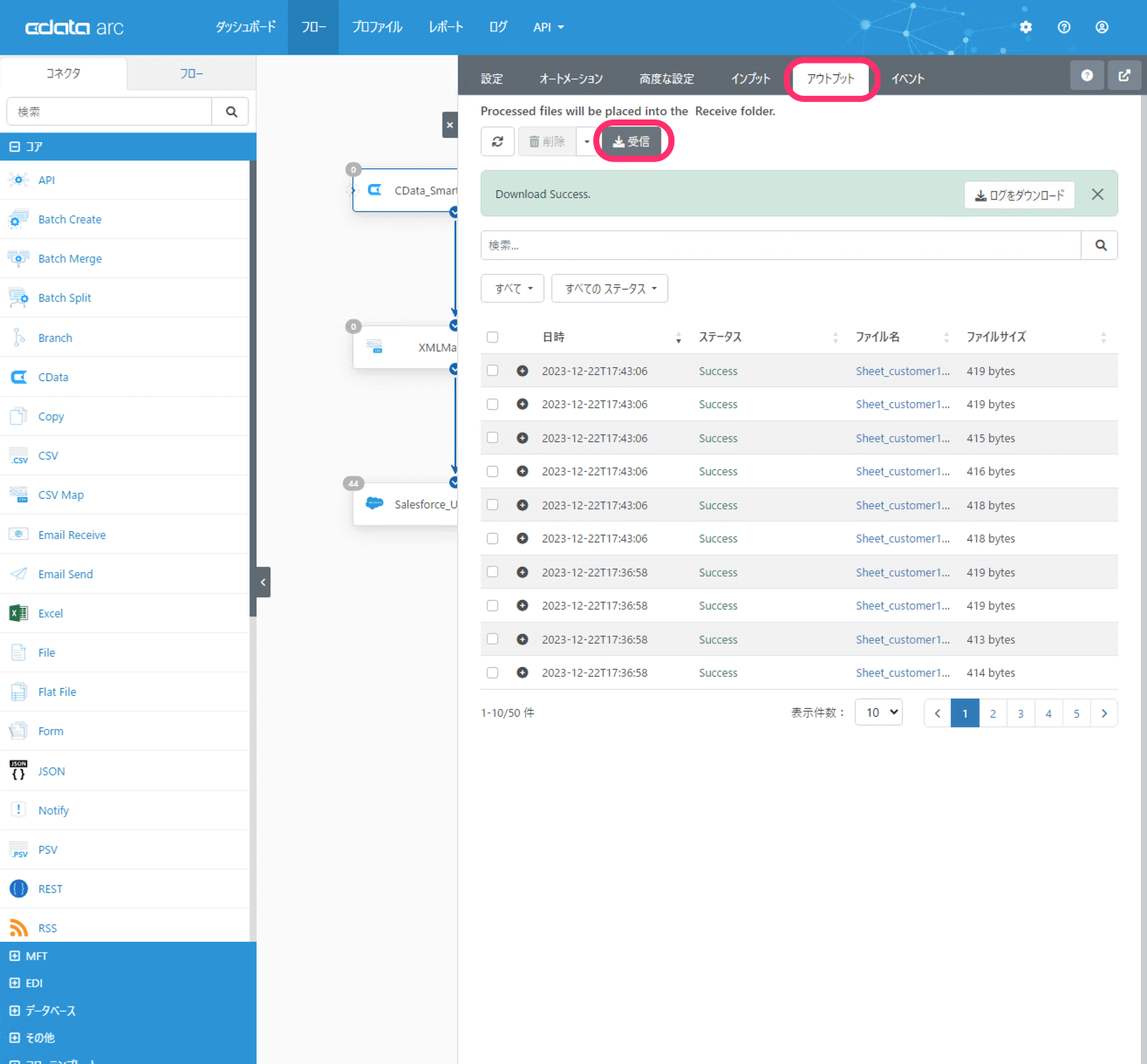This screenshot has width=1147, height=1064.
Task: Click the connector search magnifier button
Action: [x=231, y=112]
